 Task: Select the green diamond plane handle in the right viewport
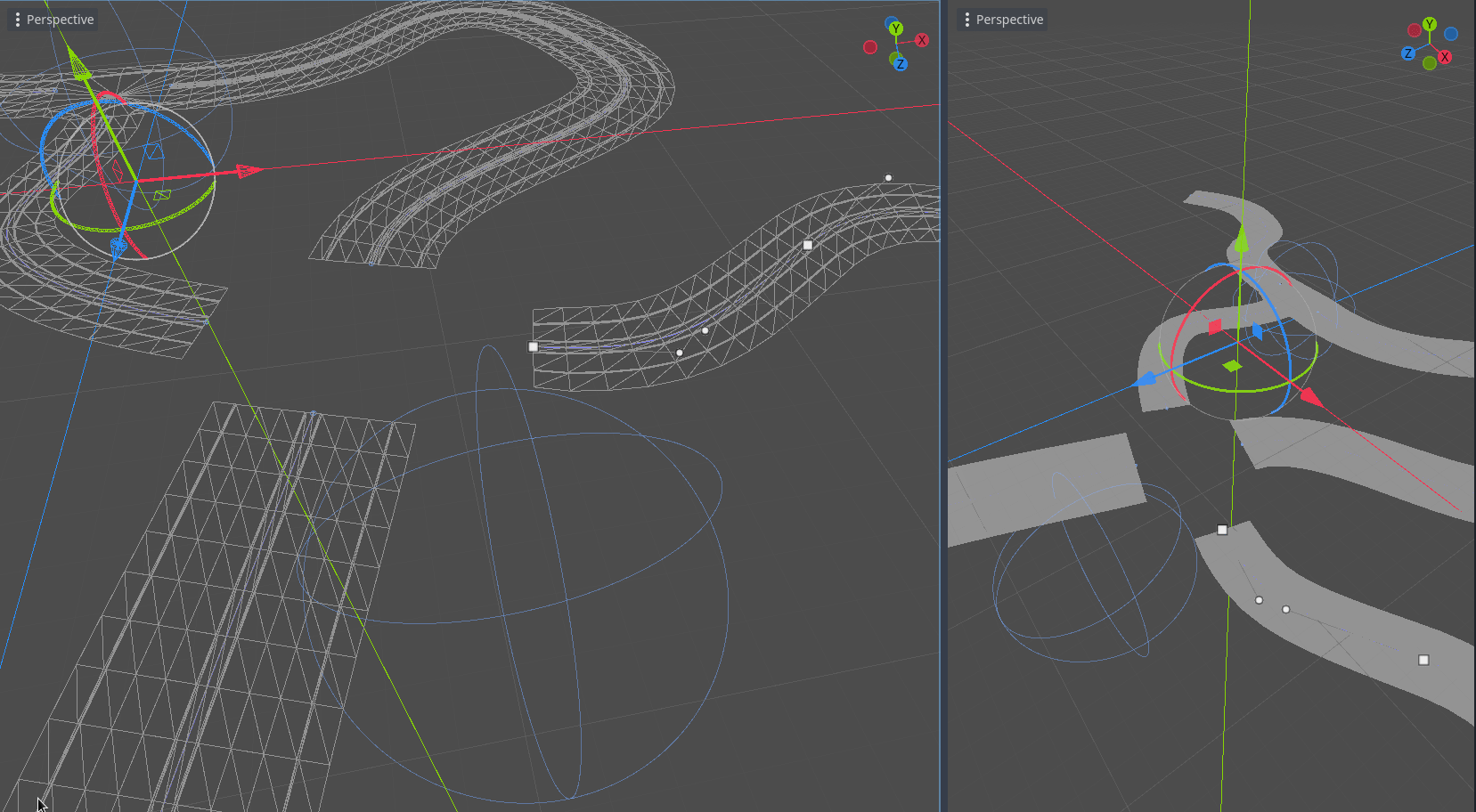point(1232,366)
